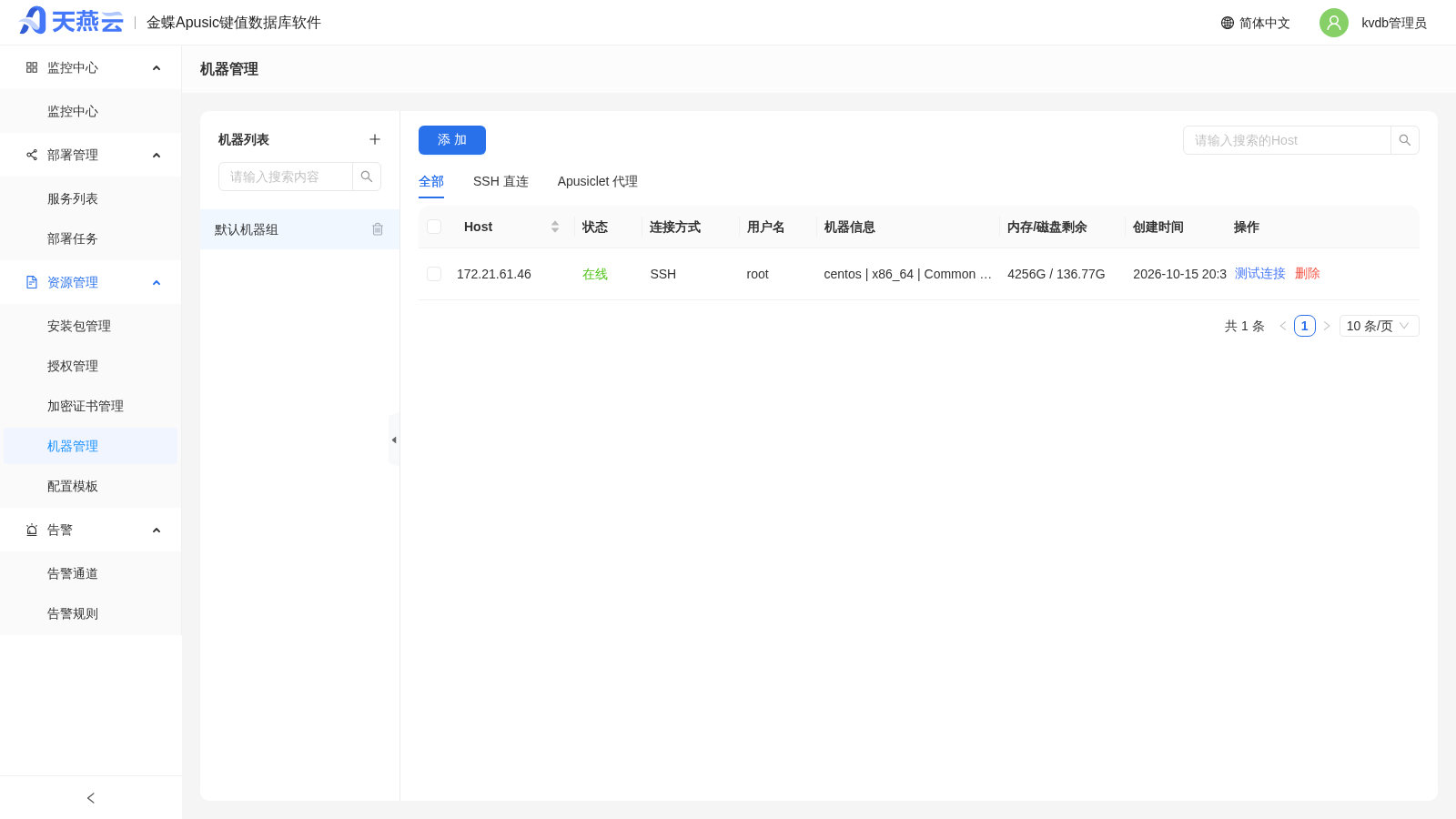
Task: Click 删除 for host 172.21.61.46
Action: 1308,273
